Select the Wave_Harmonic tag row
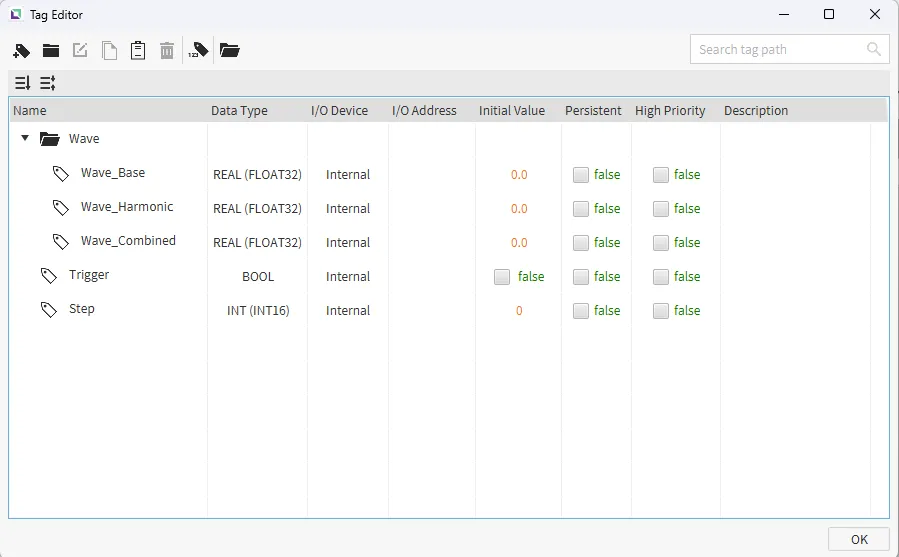This screenshot has height=557, width=899. click(x=127, y=207)
